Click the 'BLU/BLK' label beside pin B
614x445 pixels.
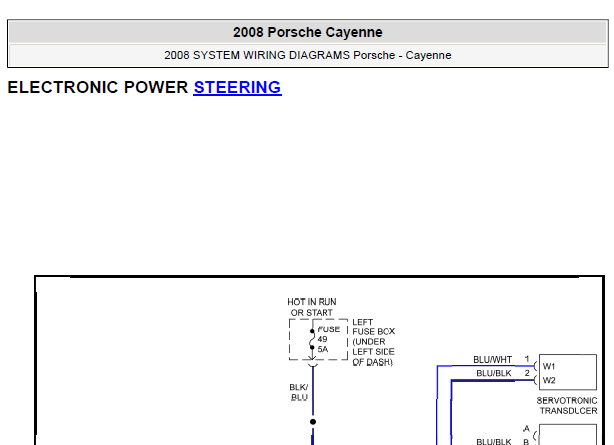(494, 441)
